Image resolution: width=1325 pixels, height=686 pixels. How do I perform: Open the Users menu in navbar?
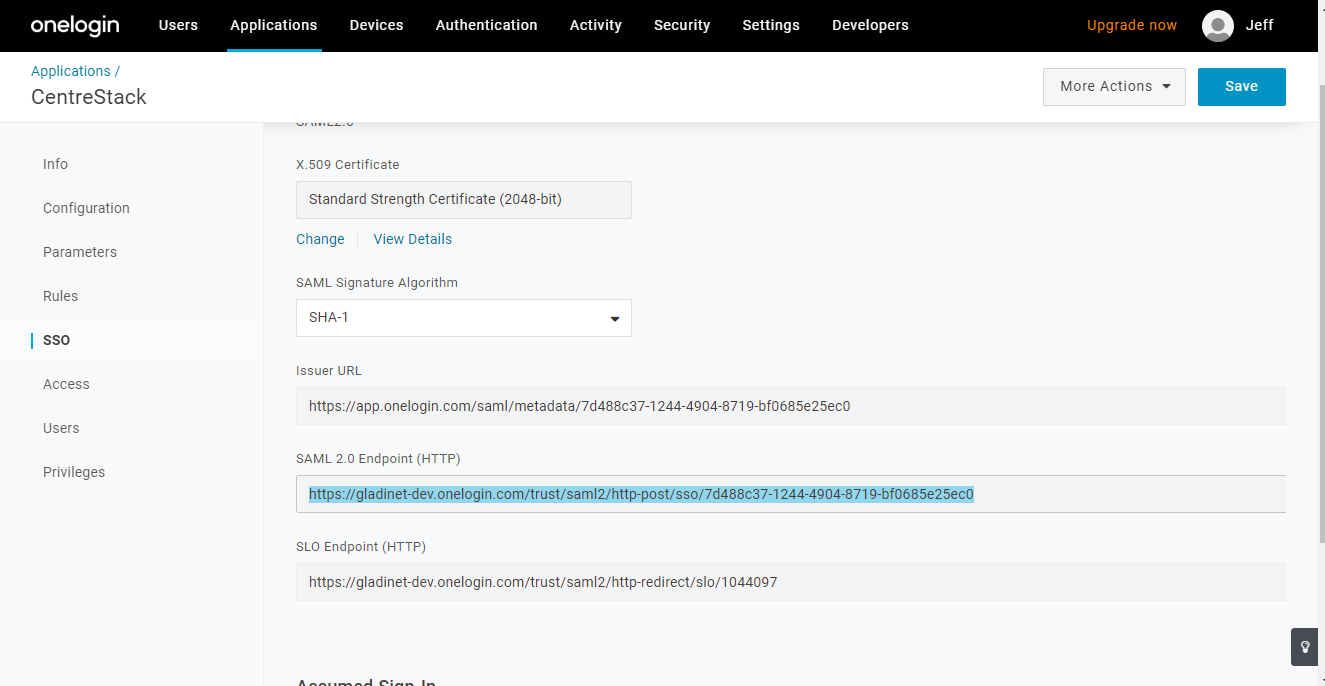pos(178,25)
